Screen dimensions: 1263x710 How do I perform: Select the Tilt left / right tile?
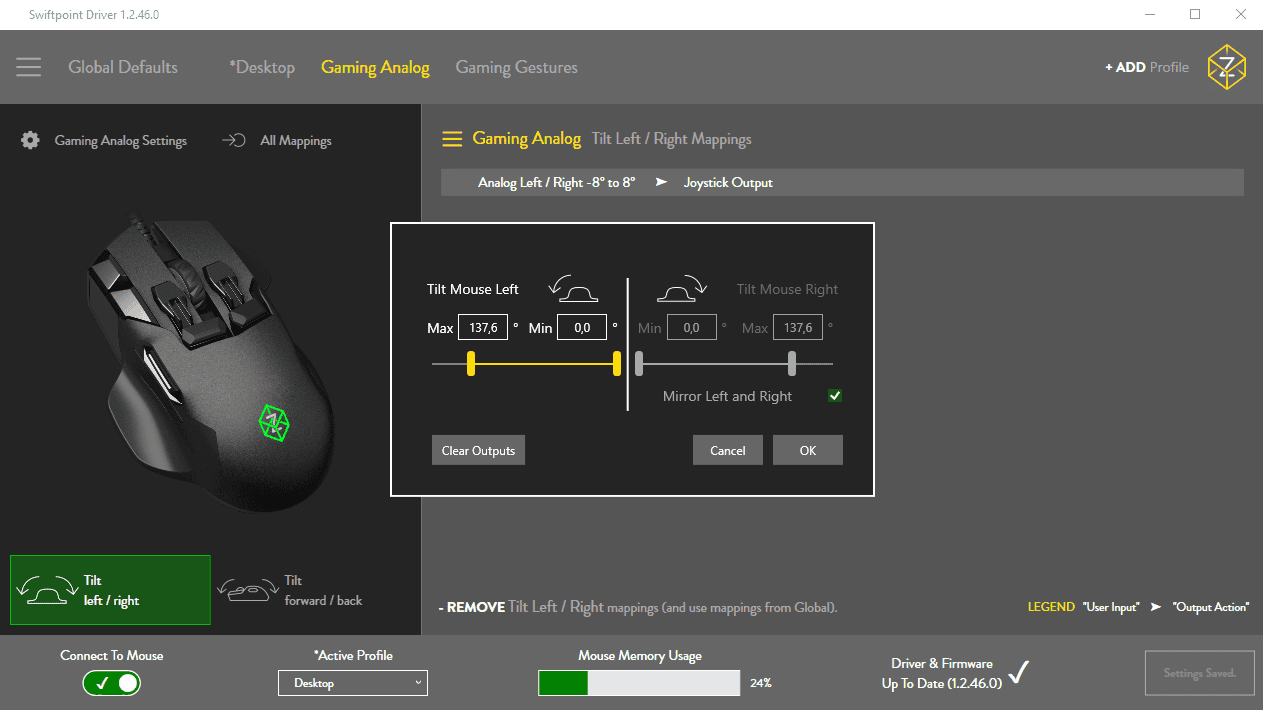110,590
